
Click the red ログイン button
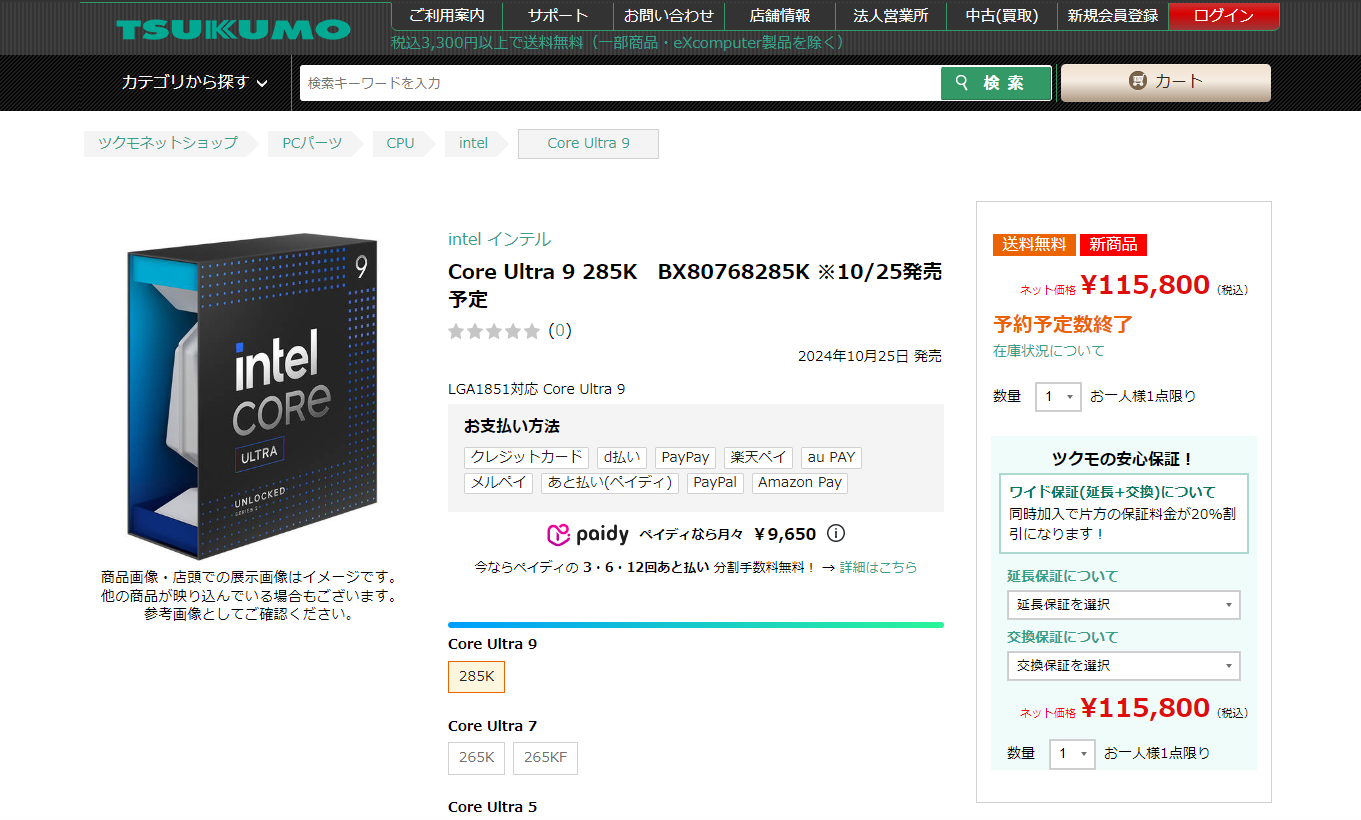pos(1224,16)
